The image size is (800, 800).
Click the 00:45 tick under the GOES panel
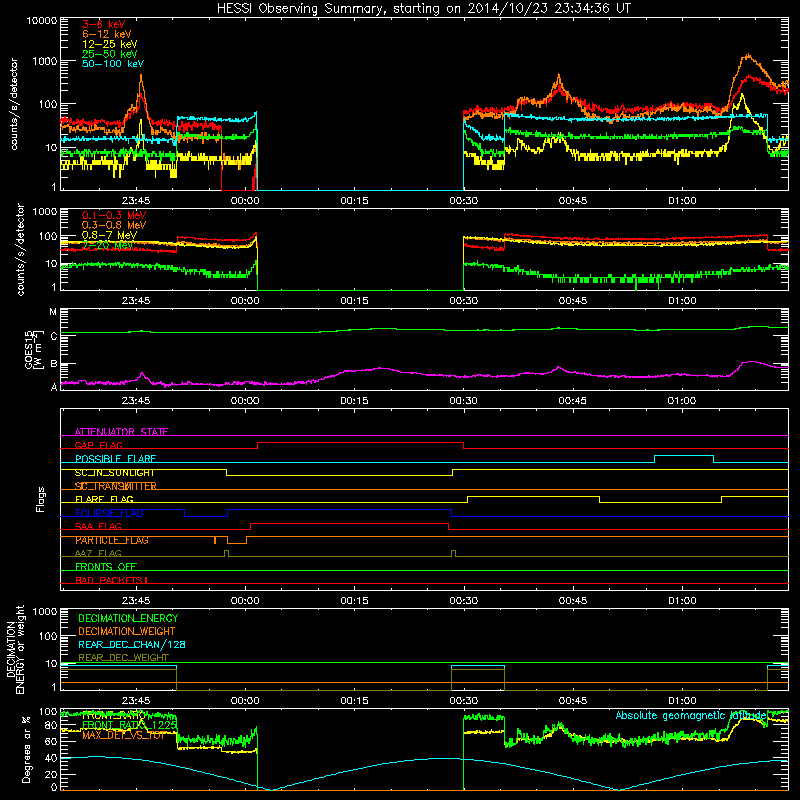click(x=572, y=401)
